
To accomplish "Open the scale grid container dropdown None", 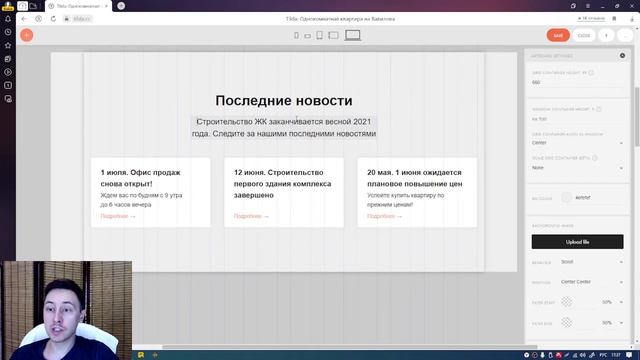I will click(577, 168).
